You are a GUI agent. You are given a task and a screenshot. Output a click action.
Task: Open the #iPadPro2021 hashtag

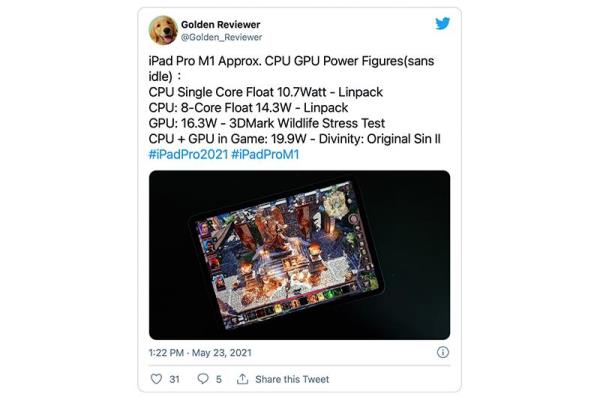[x=188, y=155]
